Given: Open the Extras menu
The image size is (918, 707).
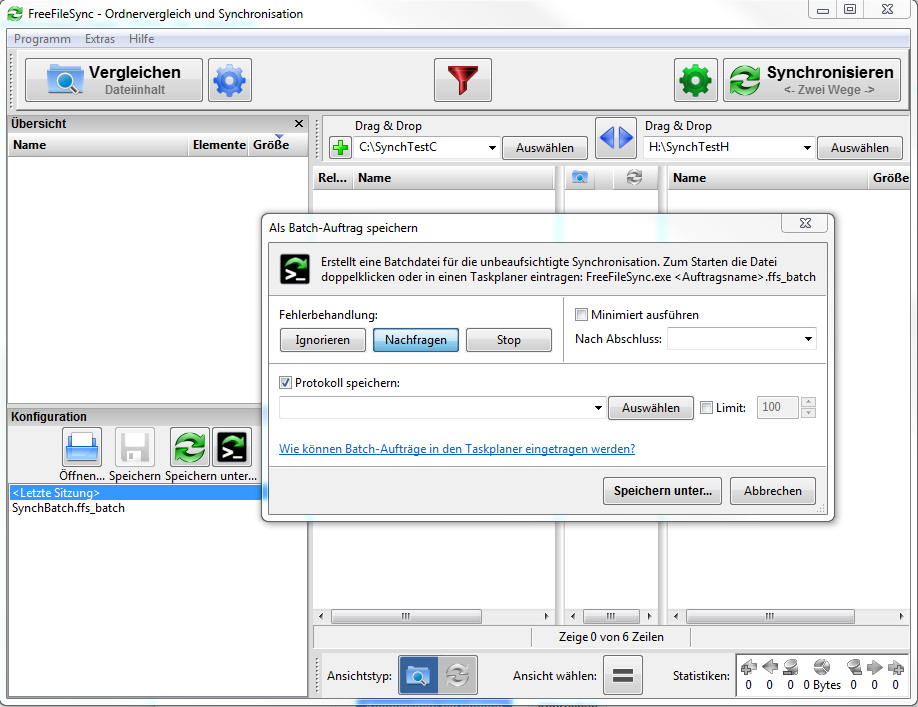Looking at the screenshot, I should (x=100, y=39).
